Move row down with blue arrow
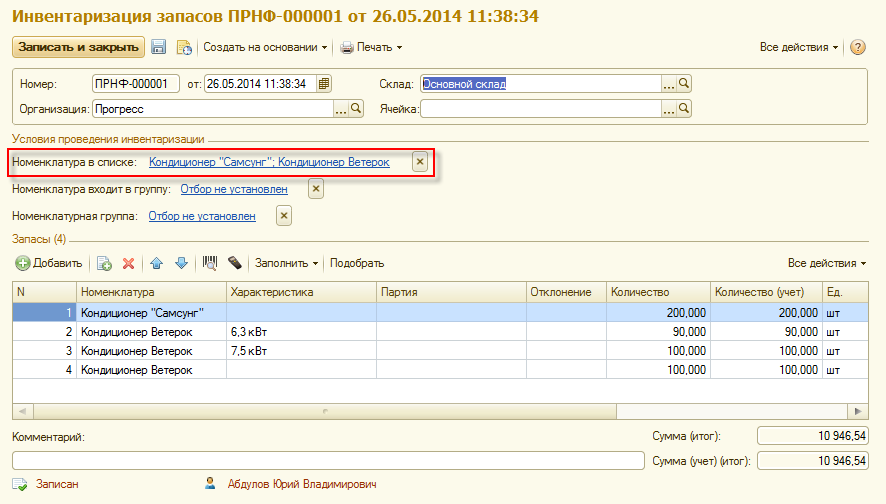This screenshot has width=886, height=504. (x=181, y=263)
